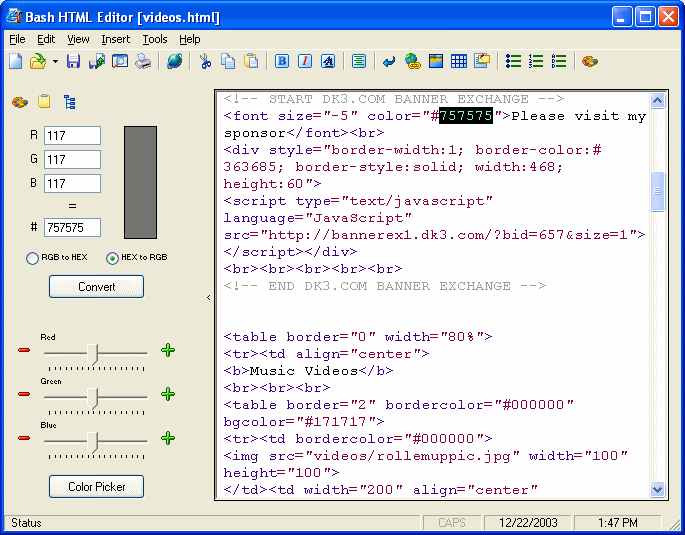Click the Green slider handle
Image resolution: width=685 pixels, height=535 pixels.
pyautogui.click(x=93, y=397)
